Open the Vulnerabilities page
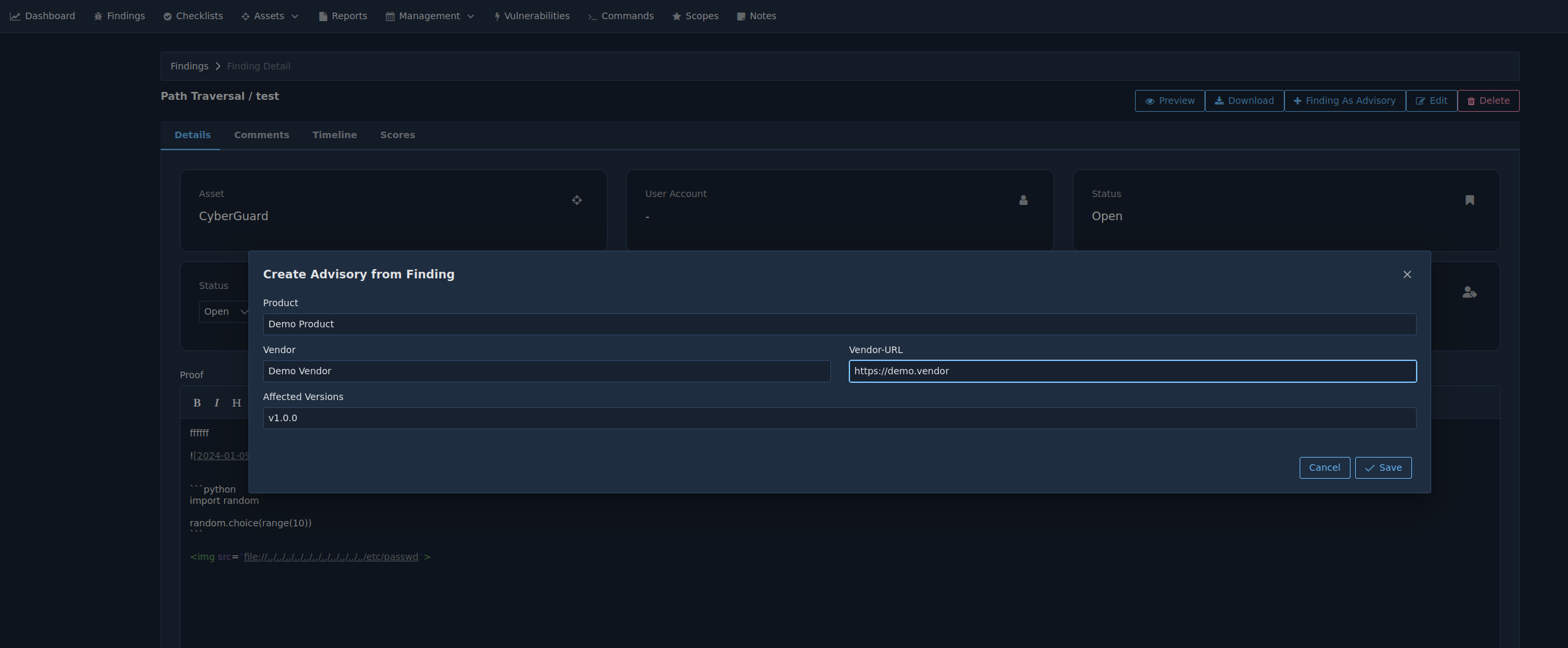Screen dimensions: 1568x648 point(531,16)
